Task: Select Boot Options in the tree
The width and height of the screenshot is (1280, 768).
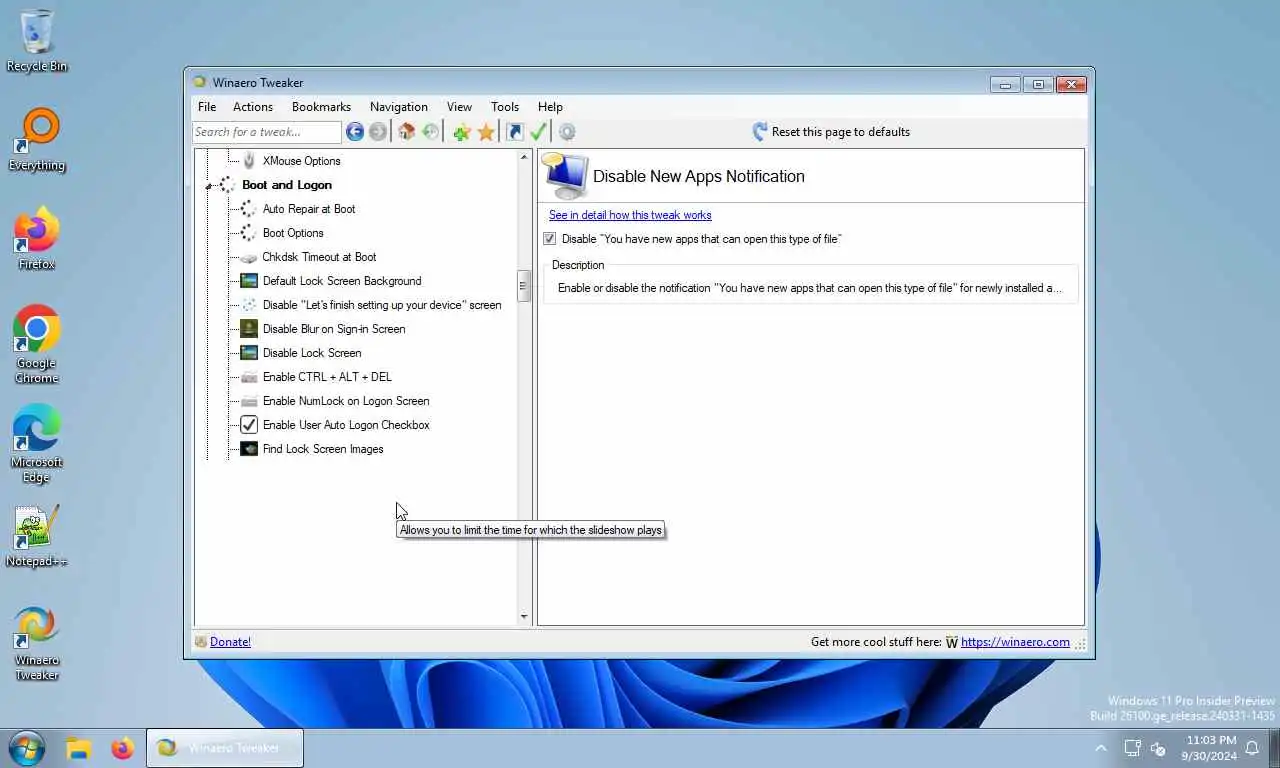Action: click(293, 233)
